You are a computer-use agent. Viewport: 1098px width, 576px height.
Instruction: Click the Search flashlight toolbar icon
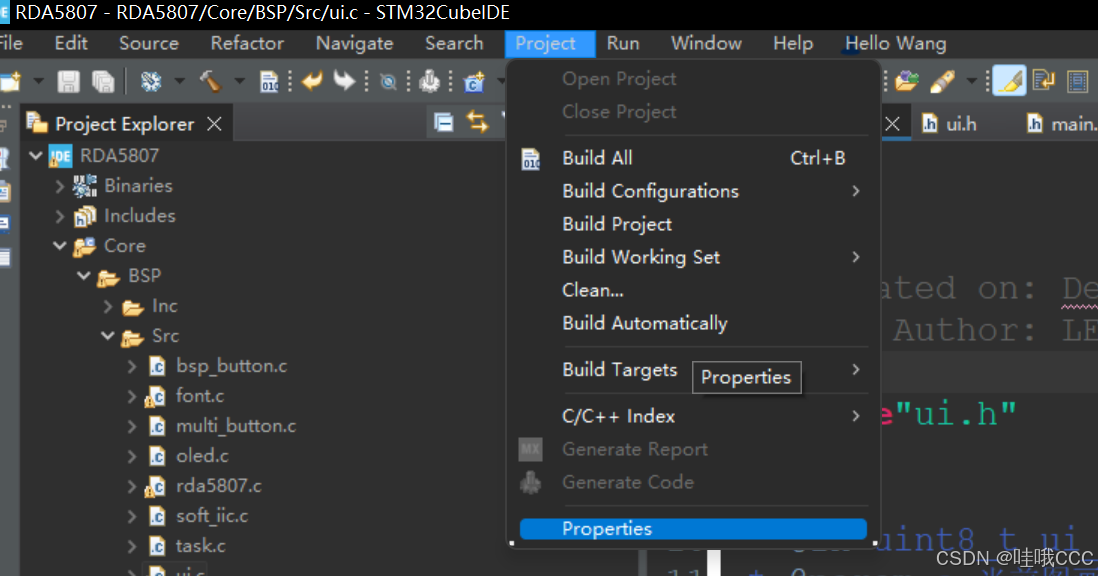point(942,82)
